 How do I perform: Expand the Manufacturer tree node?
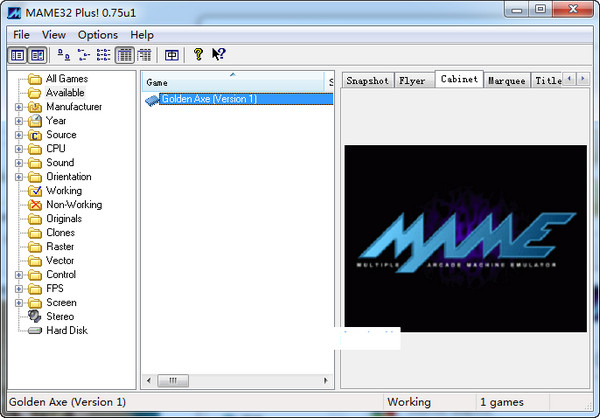click(x=19, y=107)
